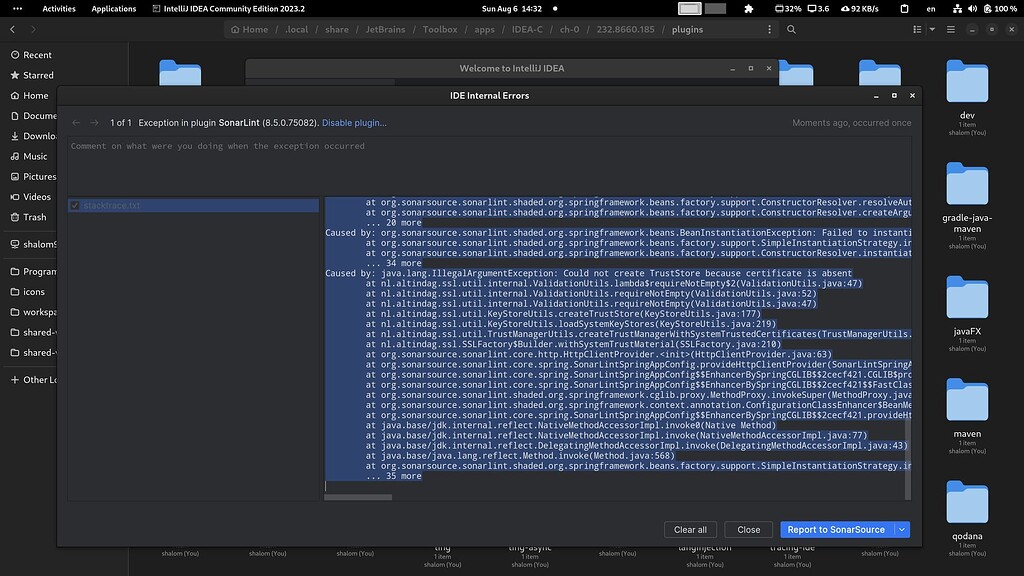Screen dimensions: 1024x576
Task: Click the 32% battery indicator
Action: [789, 9]
